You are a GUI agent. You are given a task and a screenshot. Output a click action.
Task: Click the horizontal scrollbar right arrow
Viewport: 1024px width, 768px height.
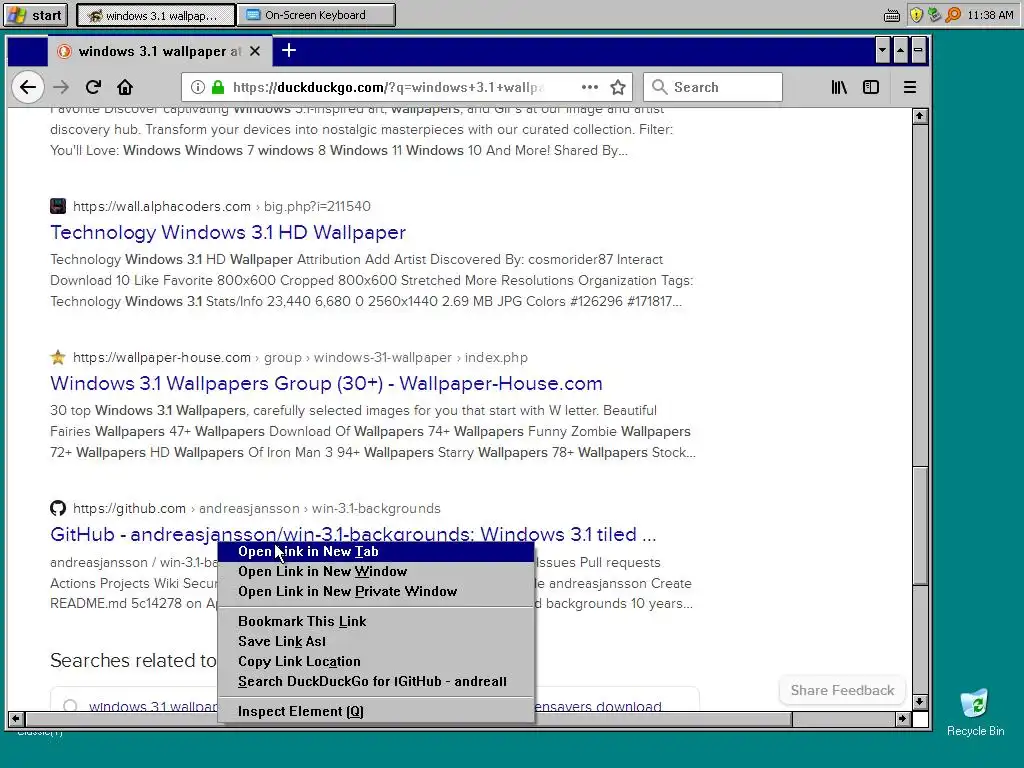tap(902, 719)
